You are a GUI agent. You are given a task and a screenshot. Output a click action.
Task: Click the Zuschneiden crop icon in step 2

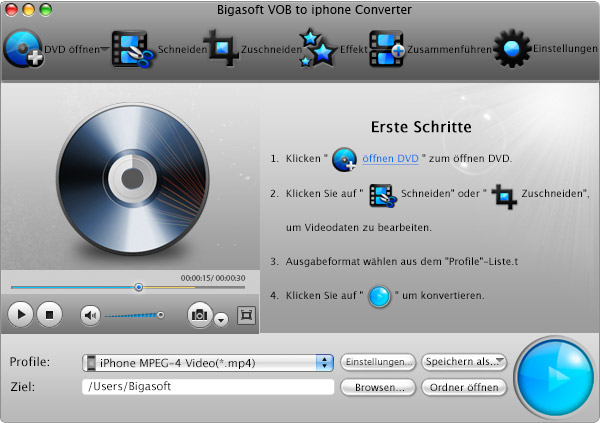(x=504, y=196)
